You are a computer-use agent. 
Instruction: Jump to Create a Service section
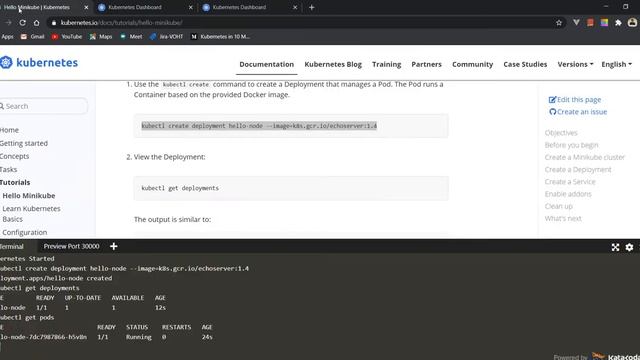(570, 182)
